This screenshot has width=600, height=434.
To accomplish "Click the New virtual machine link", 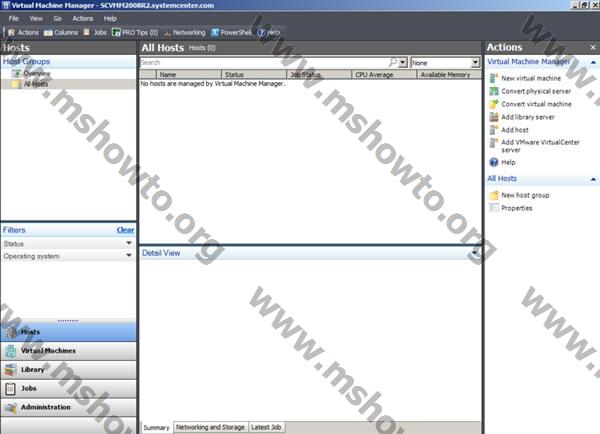I will tap(531, 78).
